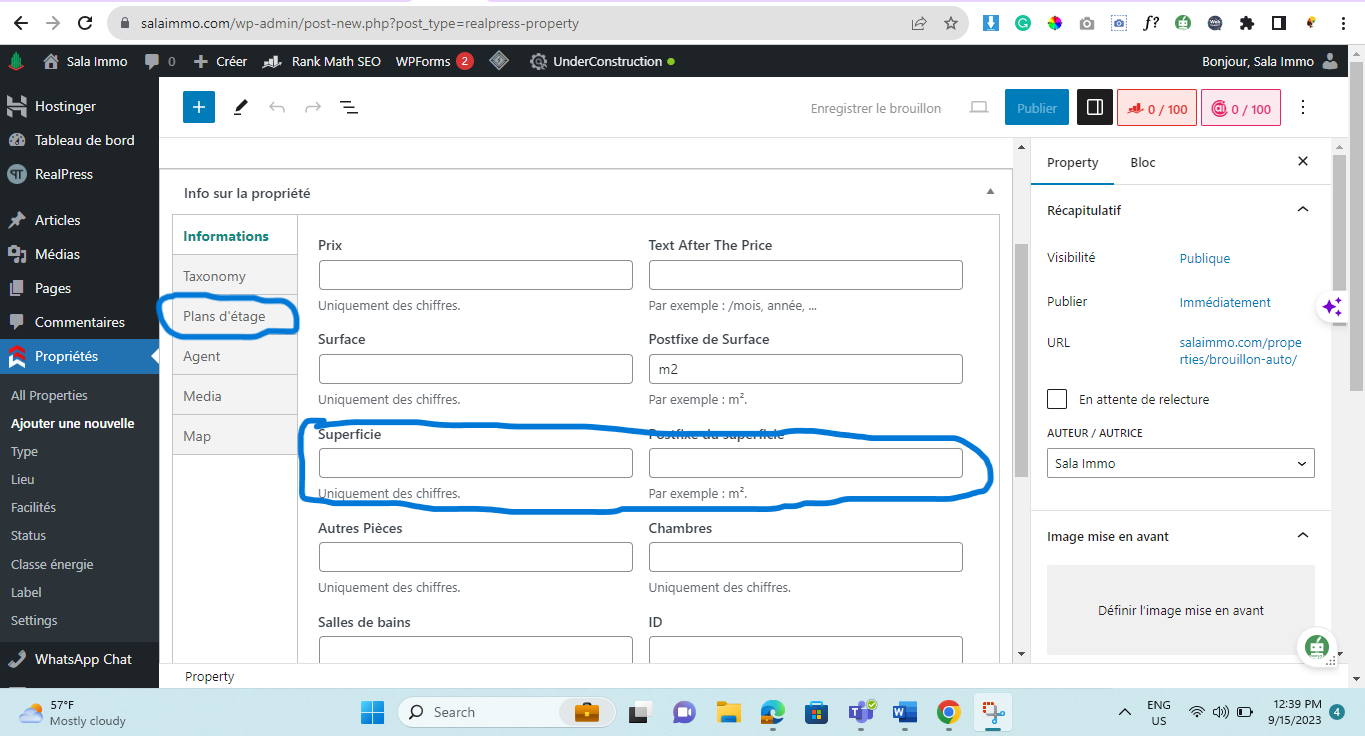This screenshot has height=736, width=1365.
Task: Open Classe énergie submenu item
Action: (52, 564)
